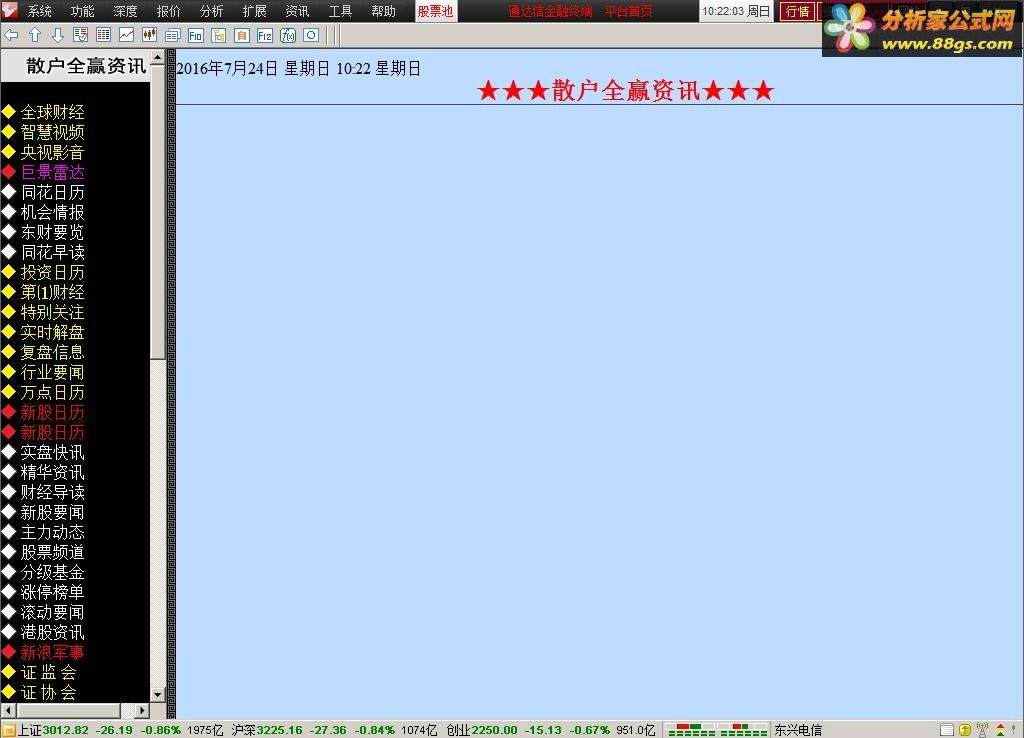Open 同花日历 in the sidebar
Screen dimensions: 1024x738
pyautogui.click(x=52, y=193)
